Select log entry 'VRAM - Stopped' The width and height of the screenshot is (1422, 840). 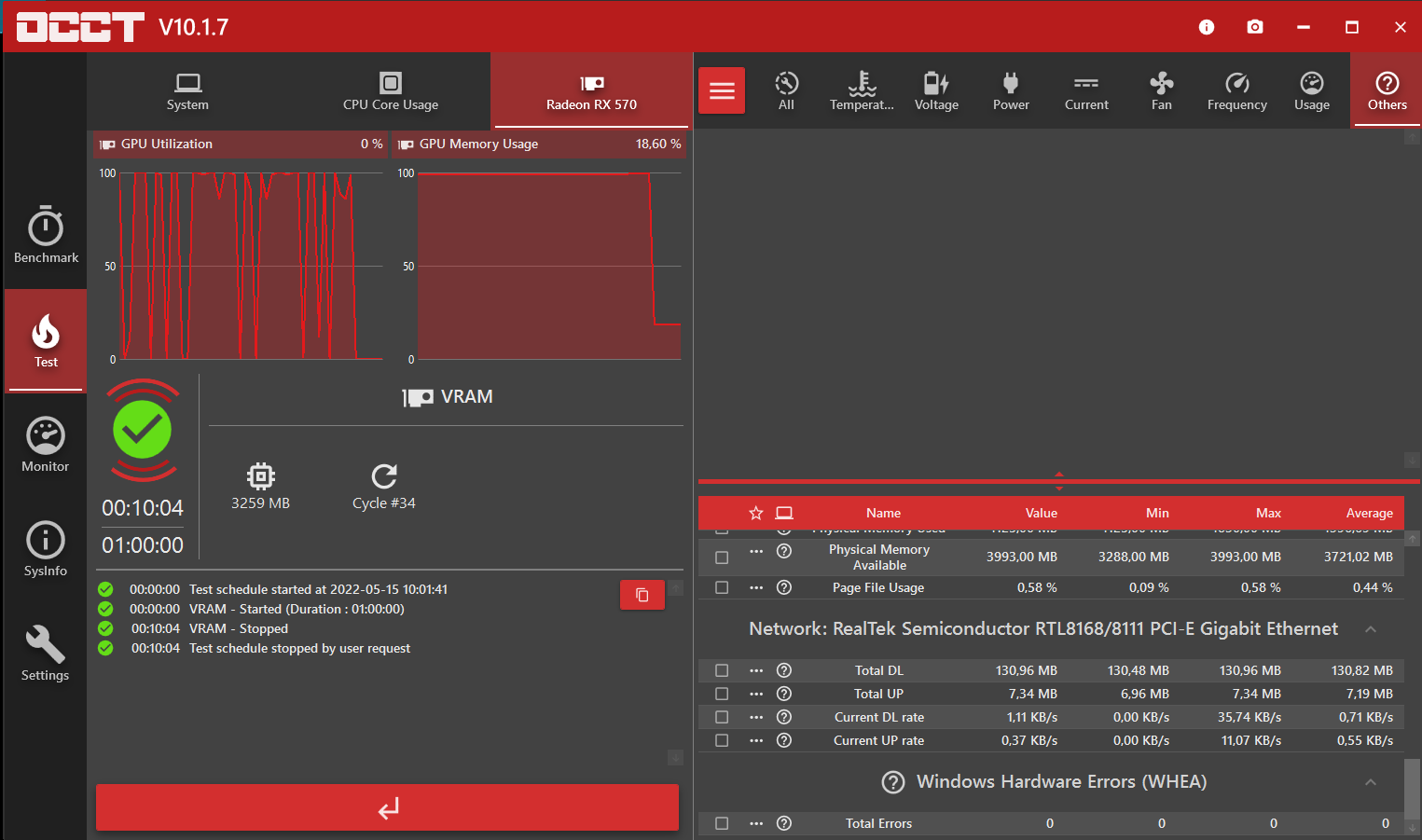239,628
